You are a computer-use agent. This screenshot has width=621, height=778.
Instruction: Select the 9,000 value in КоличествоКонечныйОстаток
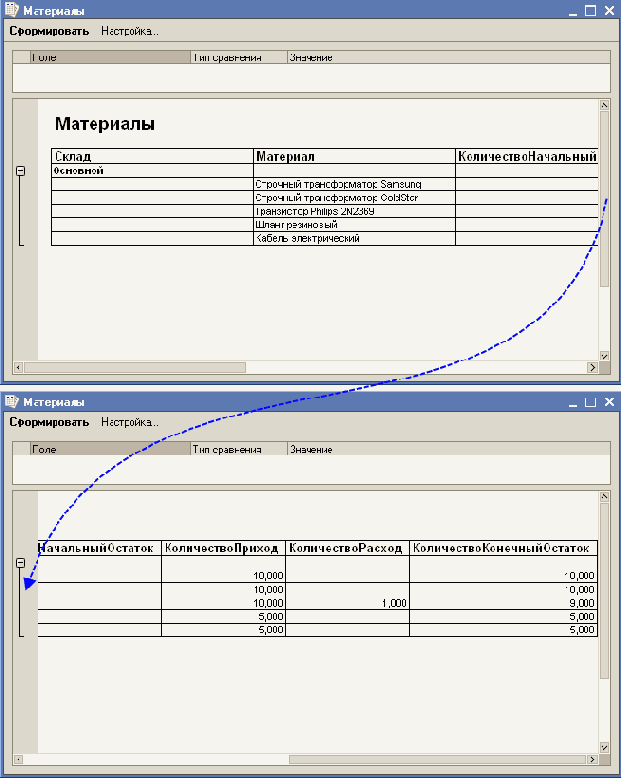tap(580, 604)
